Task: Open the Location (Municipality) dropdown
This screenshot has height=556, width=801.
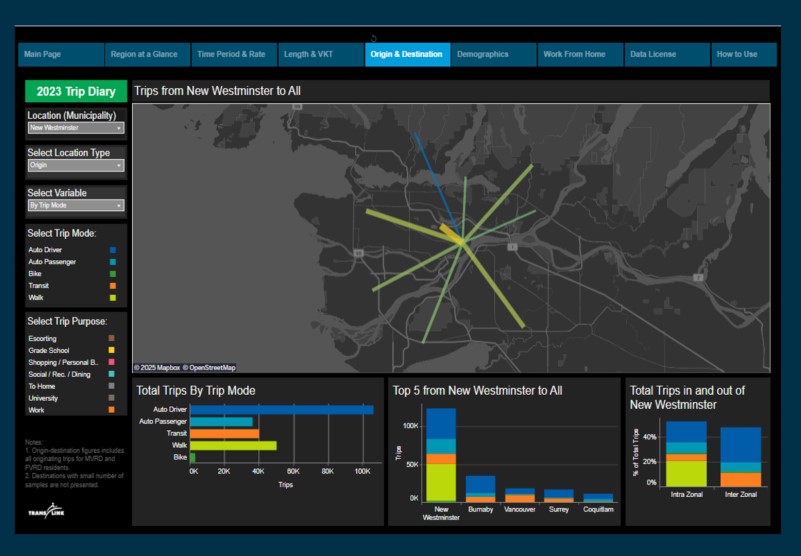Action: pos(76,128)
